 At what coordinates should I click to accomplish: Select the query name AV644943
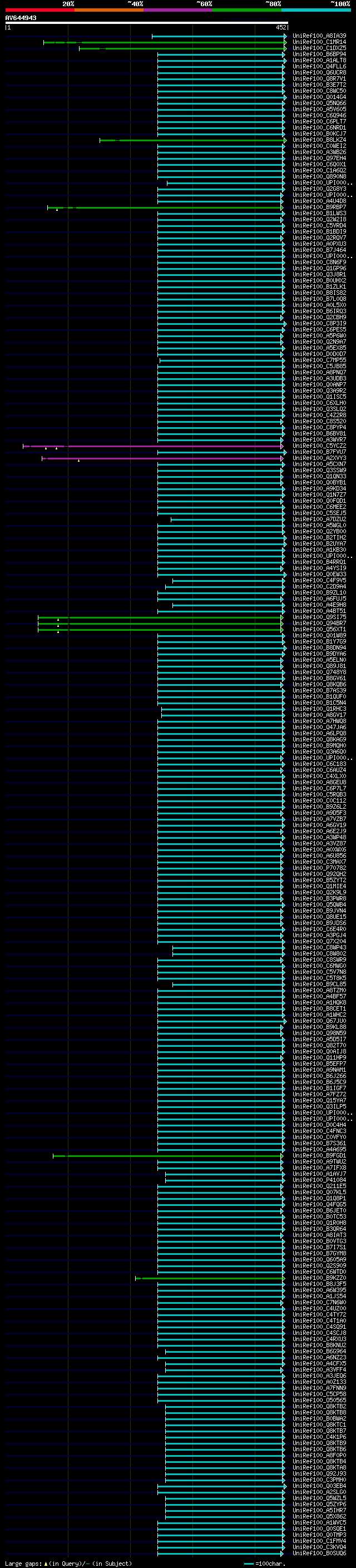[x=21, y=18]
